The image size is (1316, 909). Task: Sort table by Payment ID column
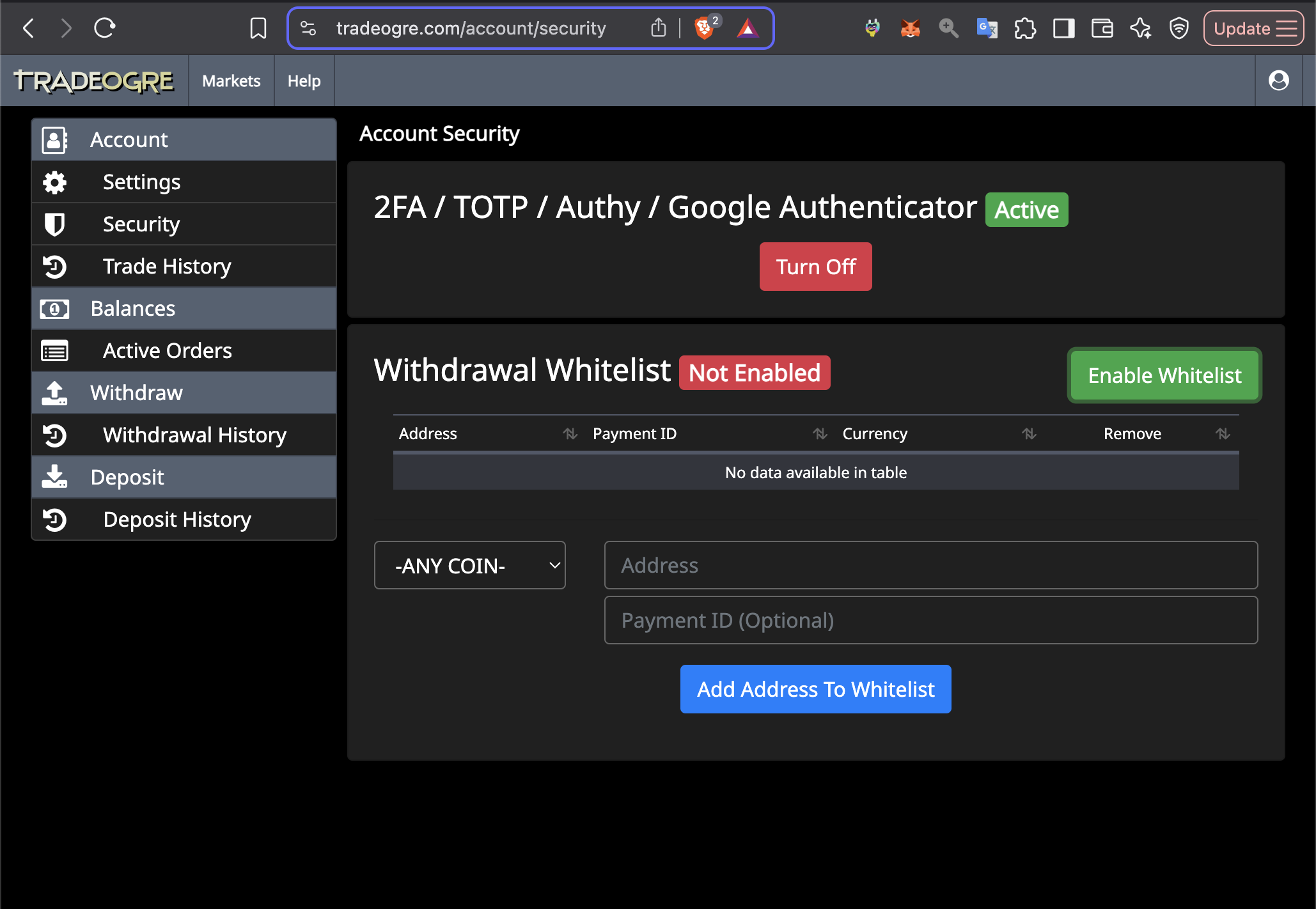pyautogui.click(x=710, y=434)
